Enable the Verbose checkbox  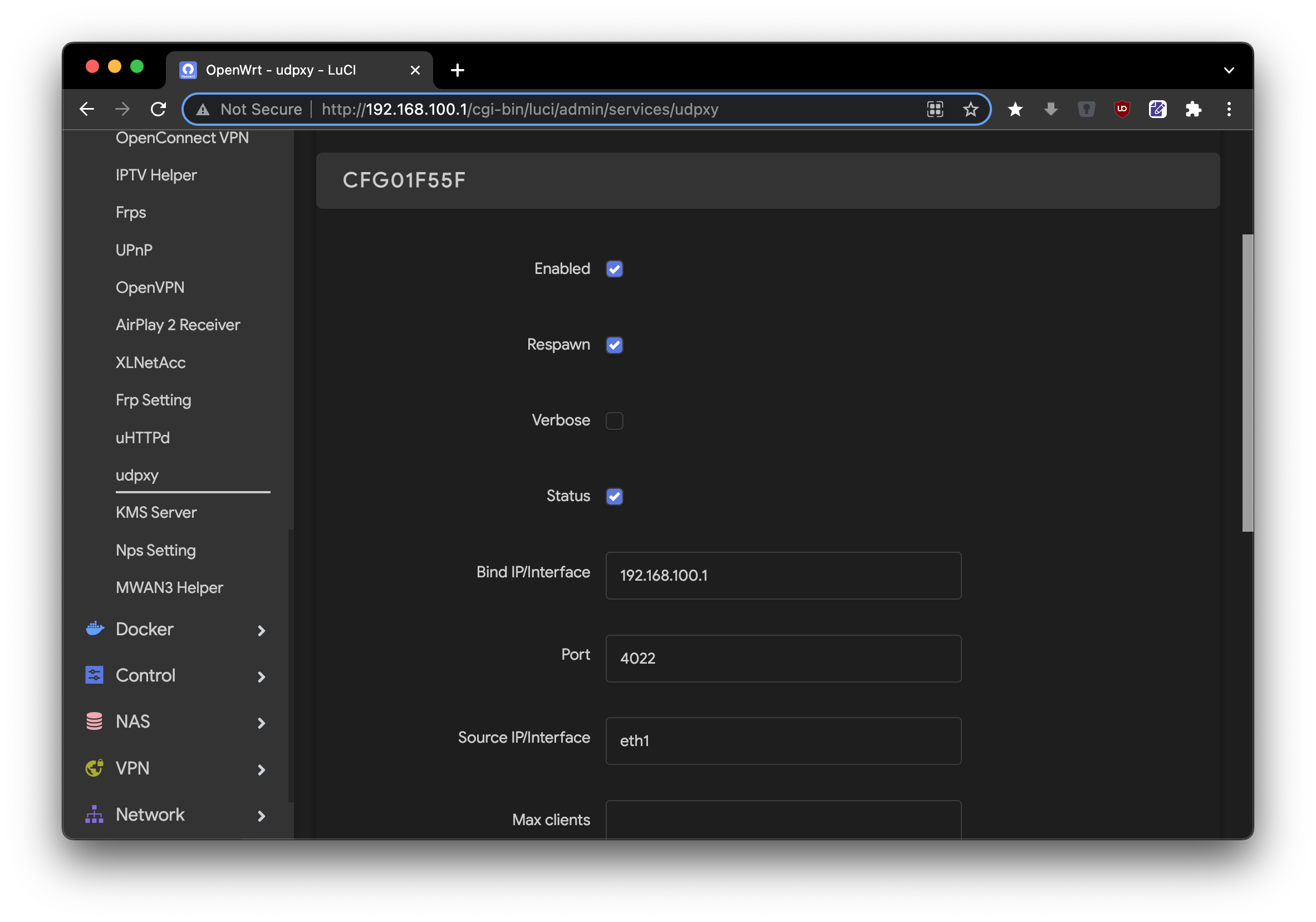(614, 420)
